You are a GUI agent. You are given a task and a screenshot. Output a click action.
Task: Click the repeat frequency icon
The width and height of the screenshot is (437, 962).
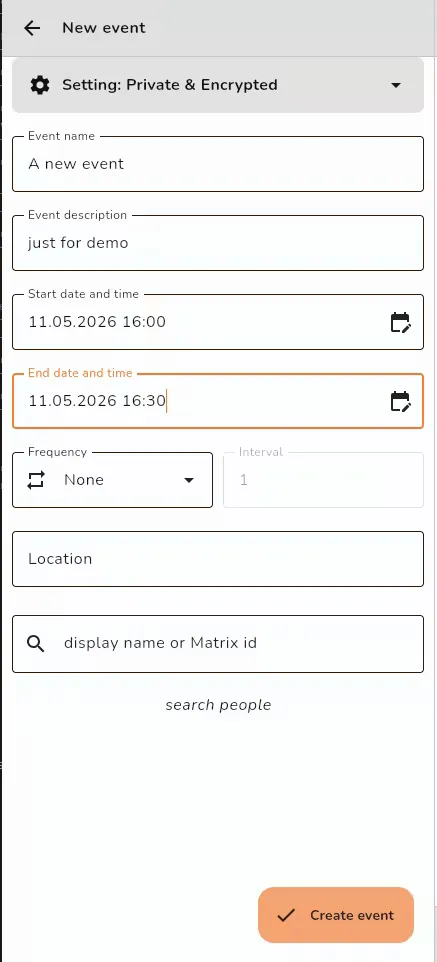point(36,480)
